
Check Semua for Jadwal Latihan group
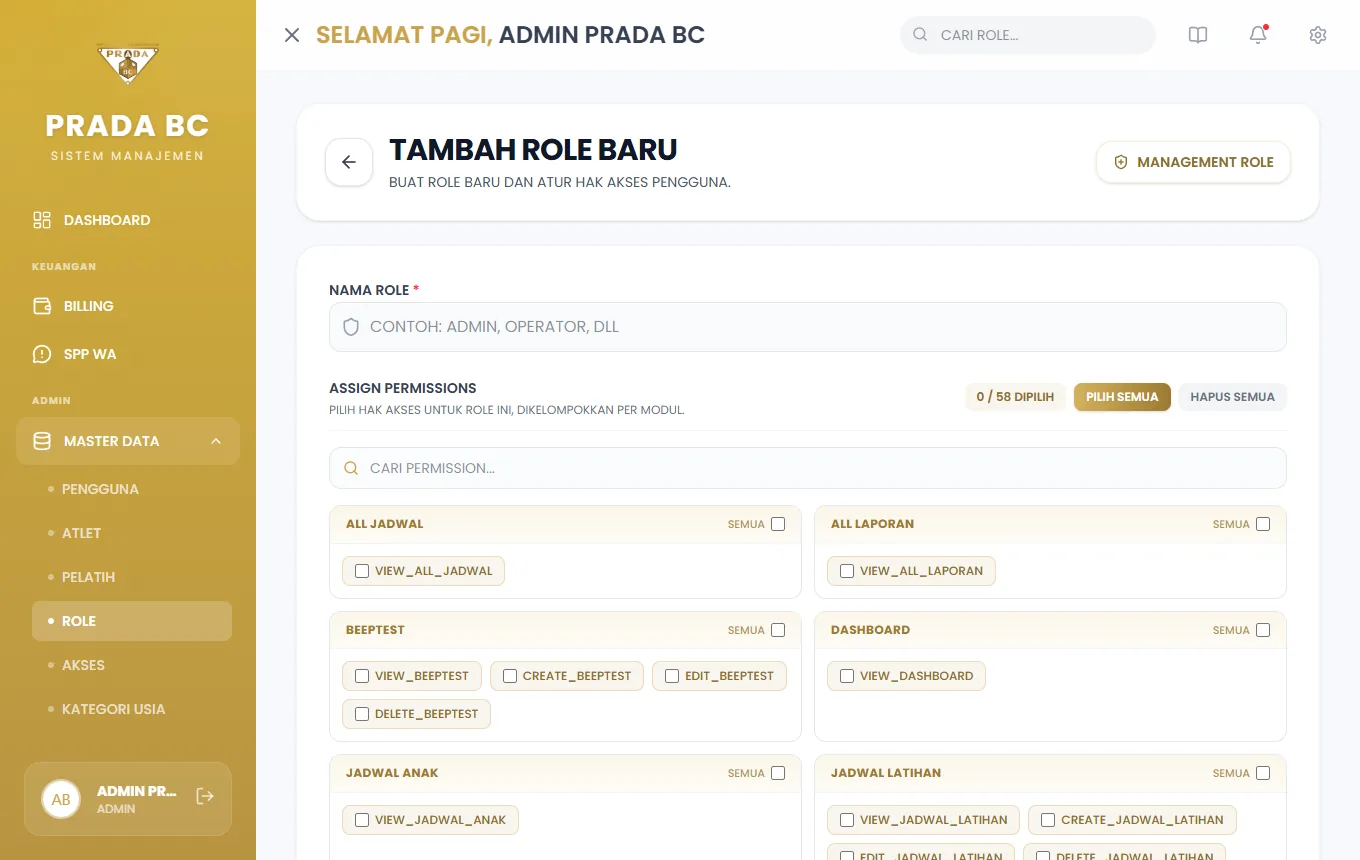(x=1263, y=773)
